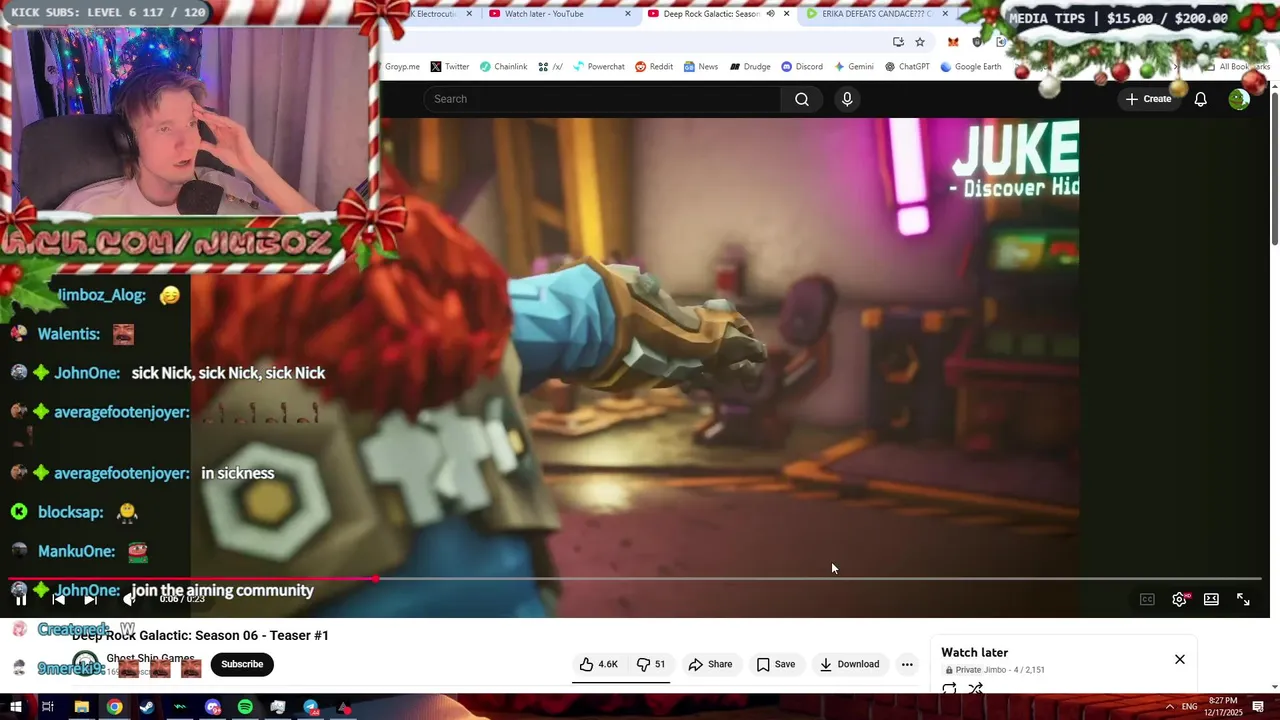The image size is (1280, 720).
Task: Share the Deep Rock Galactic video
Action: click(x=710, y=664)
